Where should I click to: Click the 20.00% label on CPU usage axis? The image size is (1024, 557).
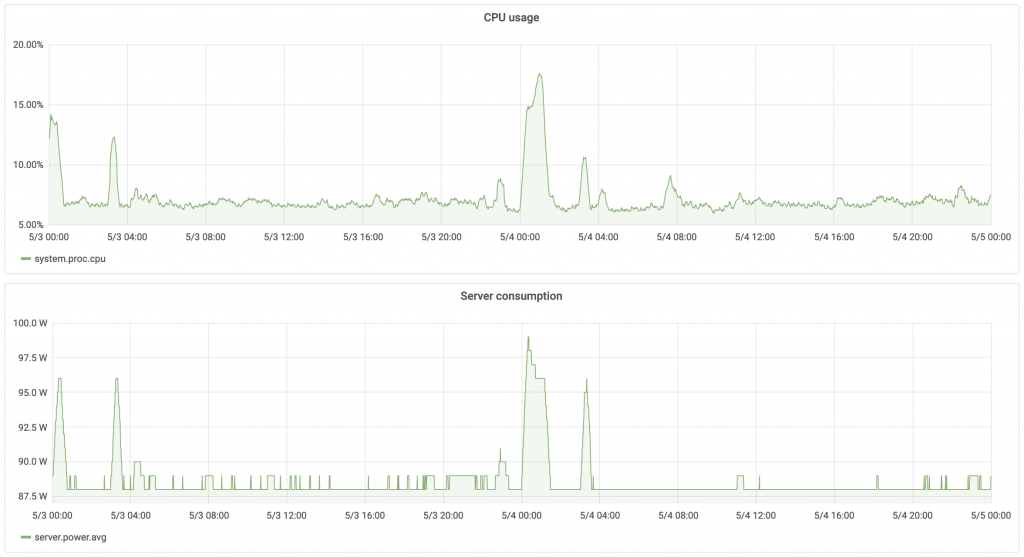pyautogui.click(x=27, y=45)
